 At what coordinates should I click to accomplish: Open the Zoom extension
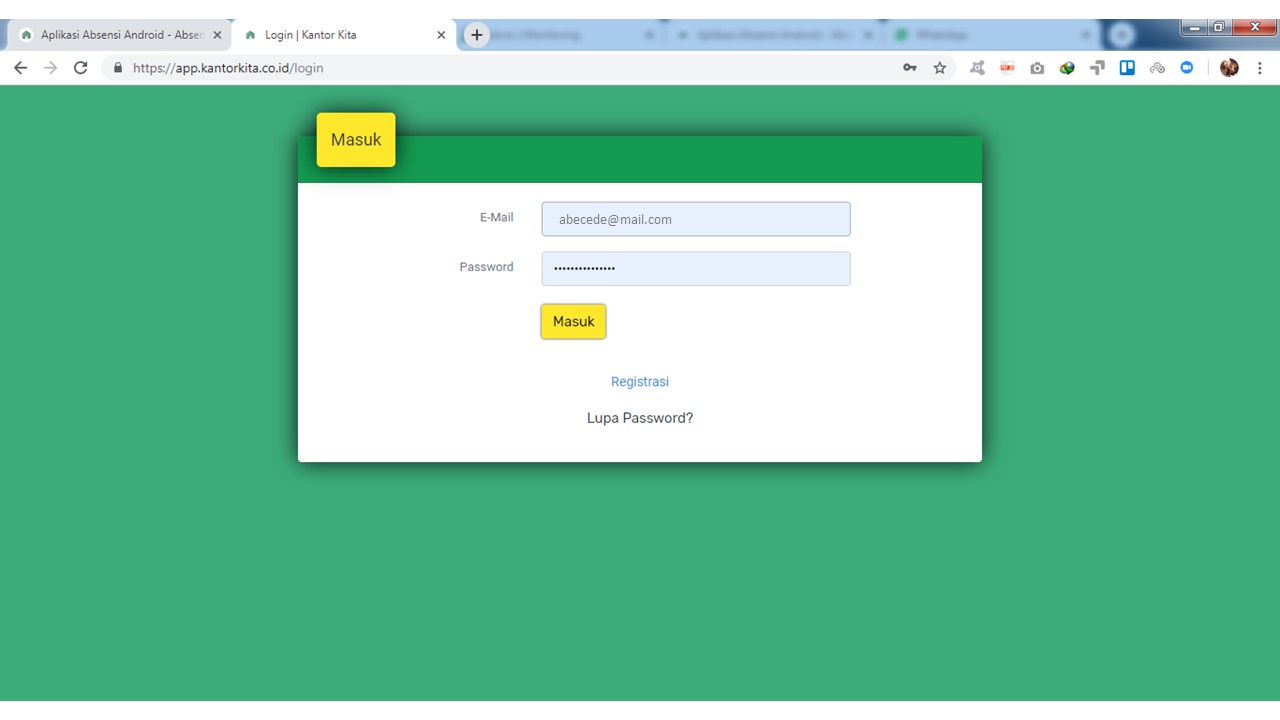tap(1185, 68)
